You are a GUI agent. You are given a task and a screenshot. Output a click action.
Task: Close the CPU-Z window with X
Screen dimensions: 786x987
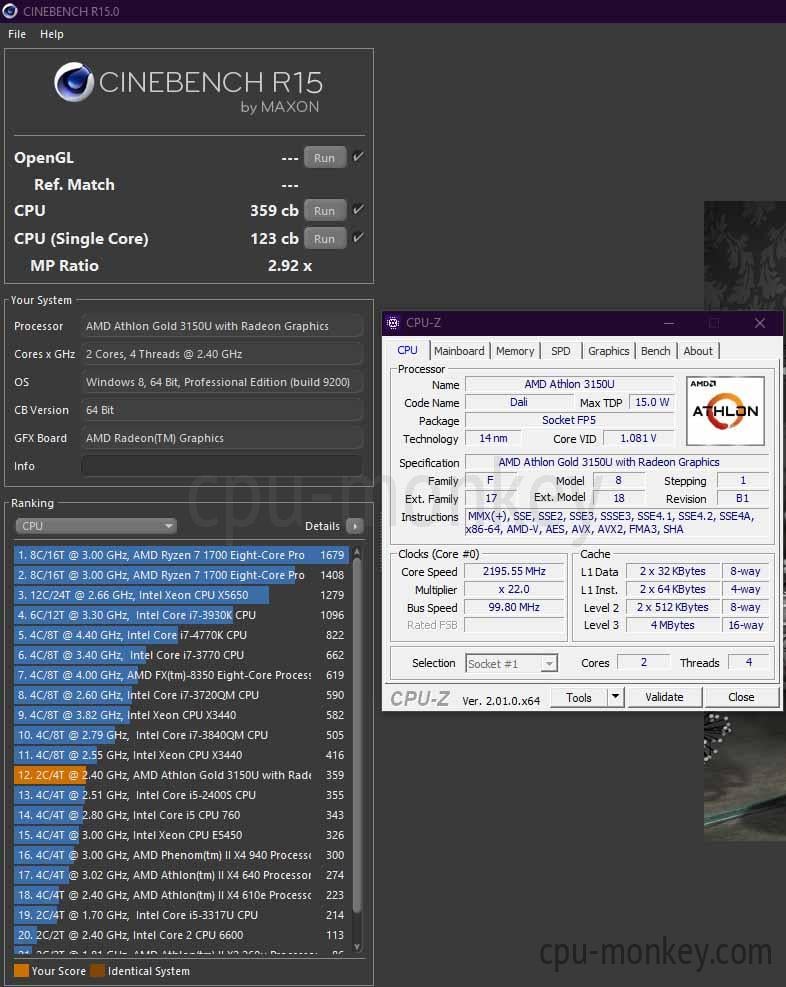(760, 323)
